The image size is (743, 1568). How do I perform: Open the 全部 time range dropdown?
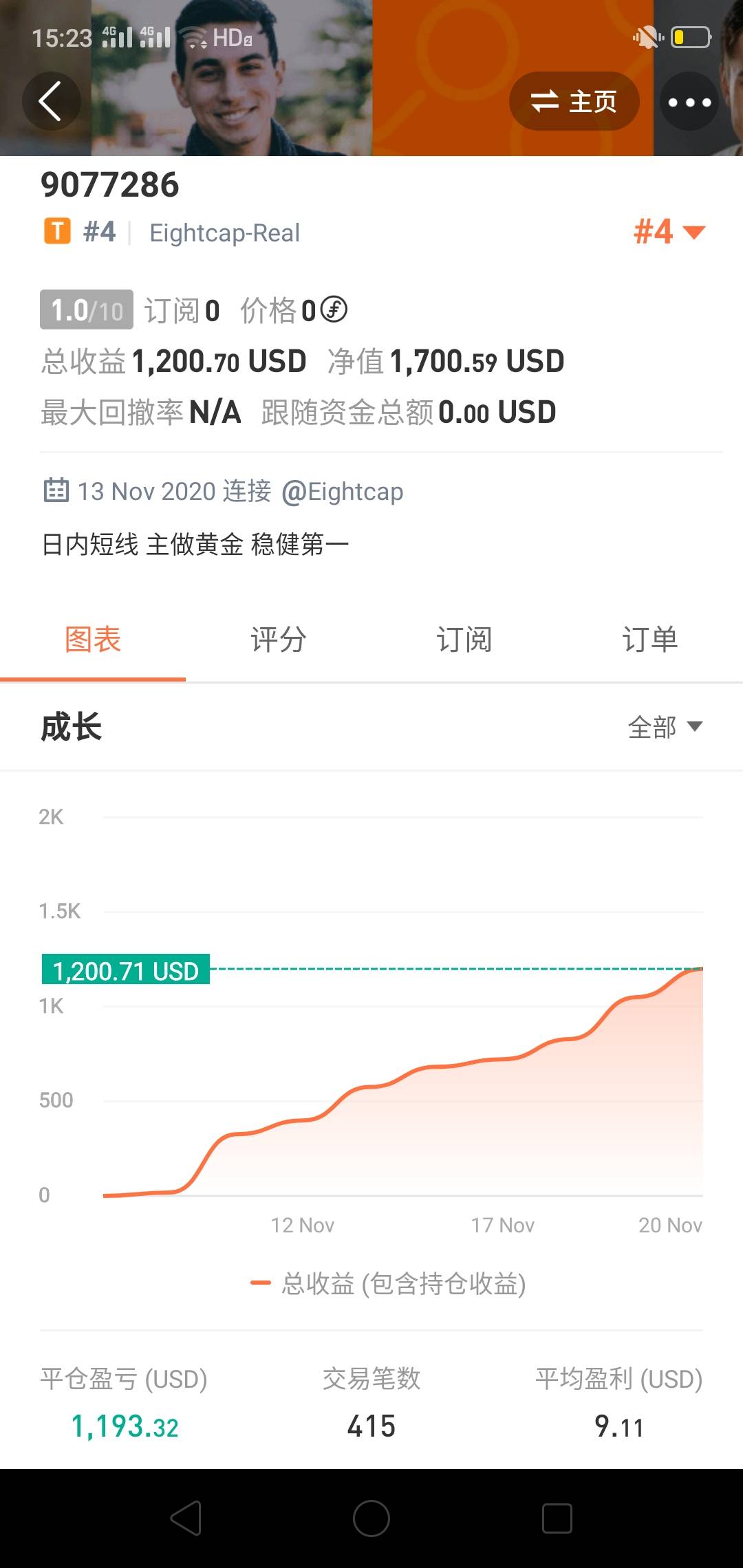665,726
